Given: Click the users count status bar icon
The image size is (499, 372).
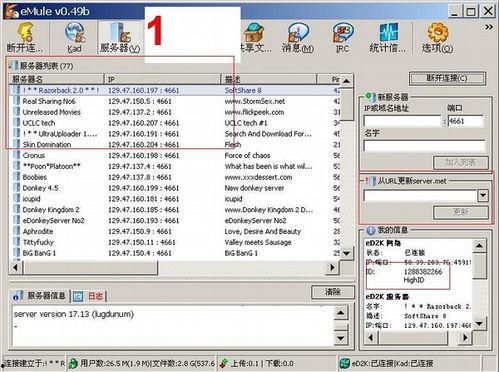Looking at the screenshot, I should (73, 363).
